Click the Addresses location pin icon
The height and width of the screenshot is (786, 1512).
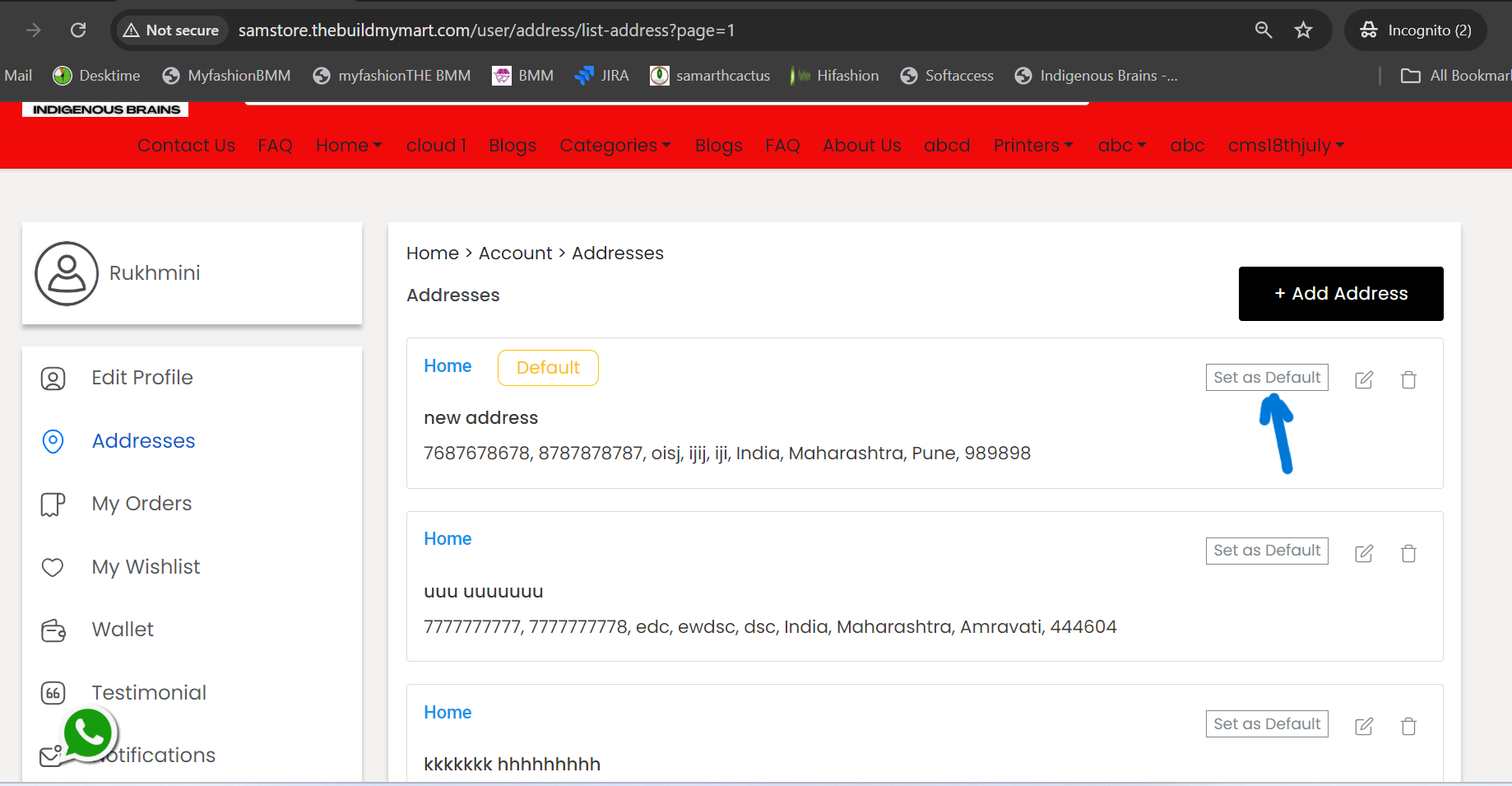53,441
